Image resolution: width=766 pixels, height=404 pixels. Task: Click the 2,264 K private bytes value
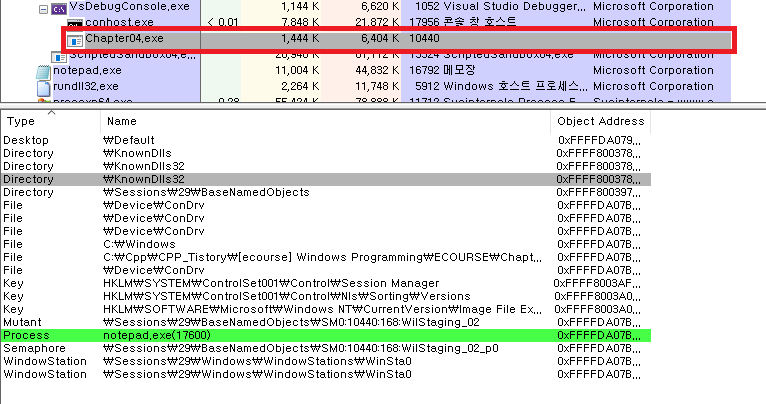(300, 86)
